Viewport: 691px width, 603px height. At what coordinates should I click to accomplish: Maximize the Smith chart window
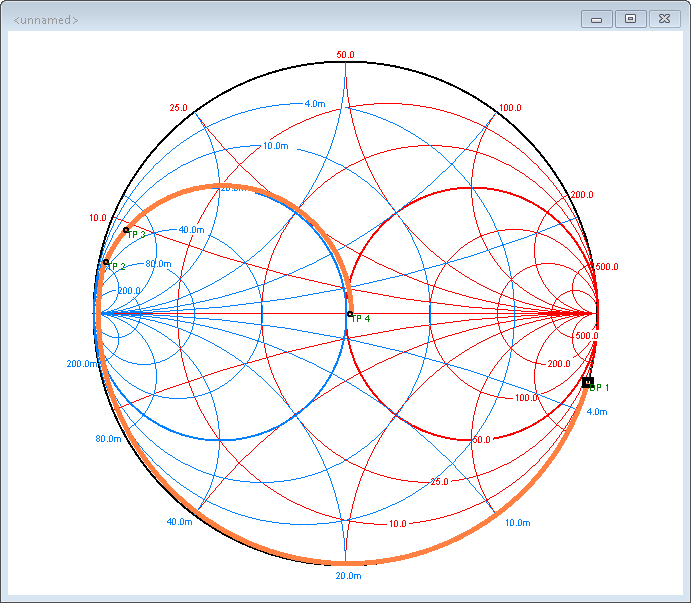click(630, 19)
